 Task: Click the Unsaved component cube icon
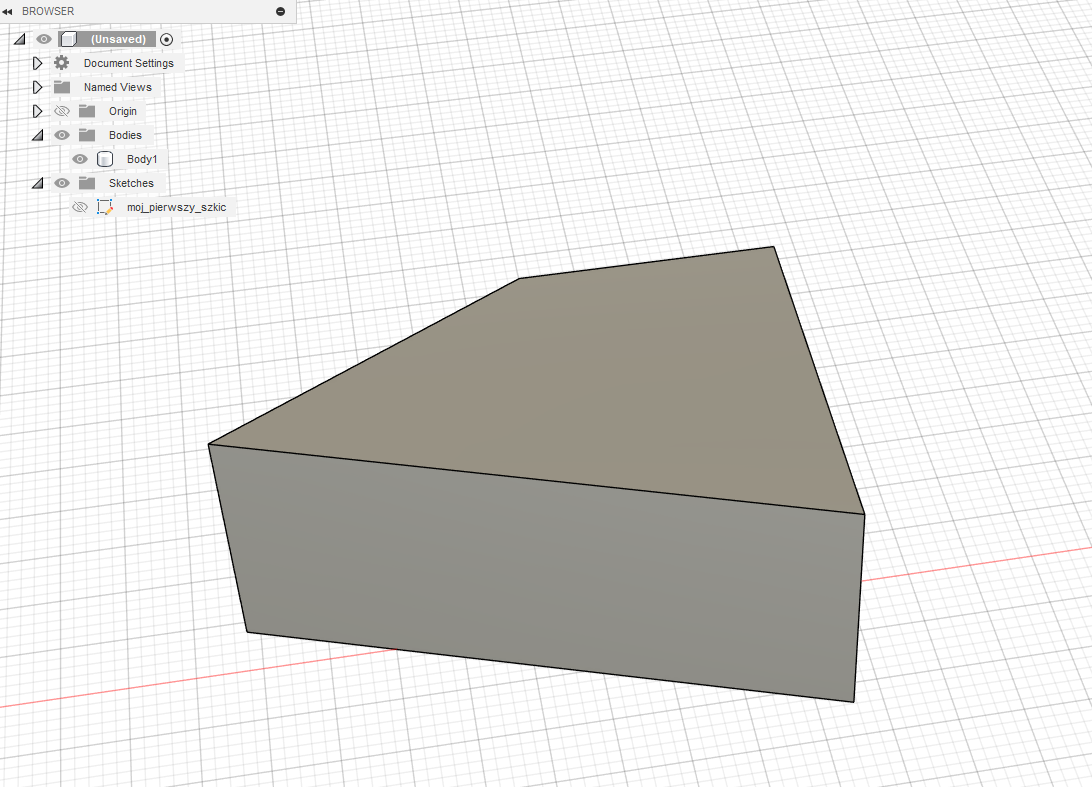pyautogui.click(x=68, y=39)
